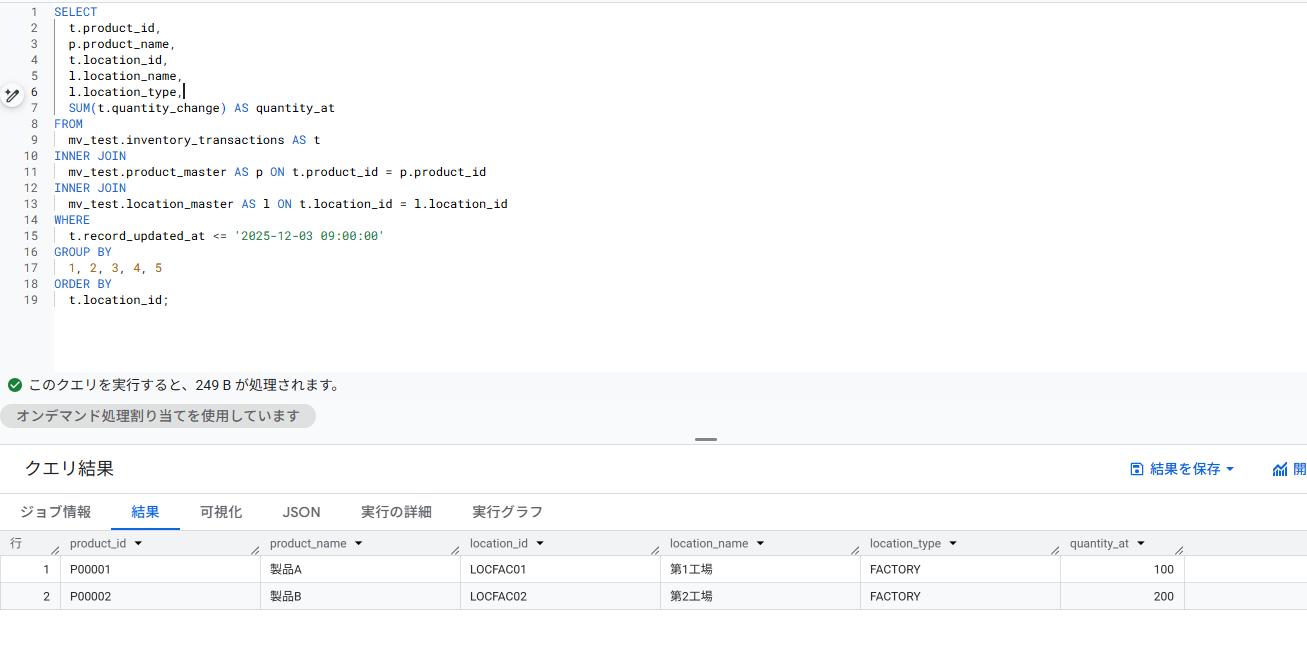Image resolution: width=1307 pixels, height=645 pixels.
Task: Open the 可視化 tab
Action: (x=220, y=511)
